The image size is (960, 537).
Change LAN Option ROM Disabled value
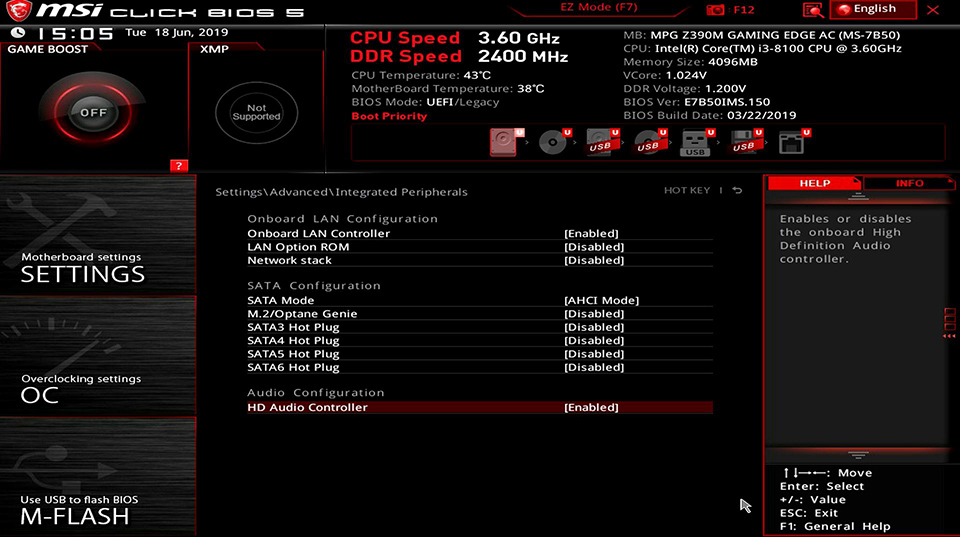594,247
